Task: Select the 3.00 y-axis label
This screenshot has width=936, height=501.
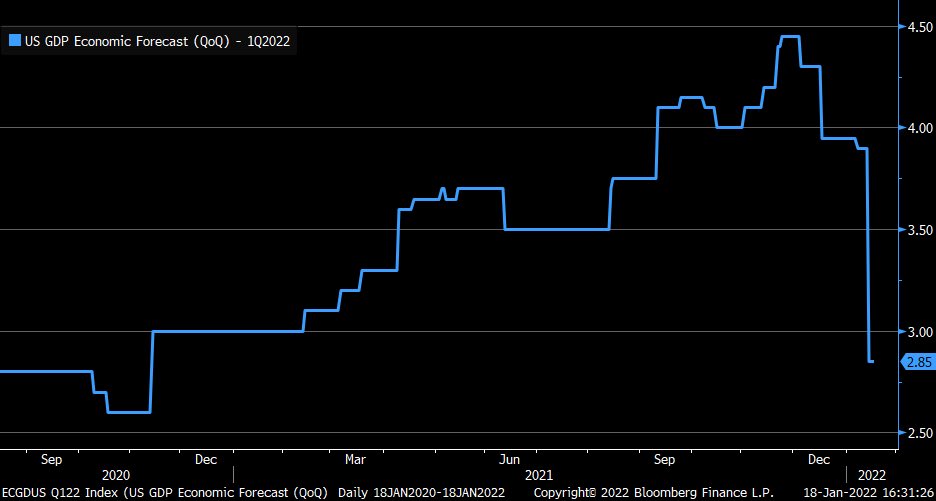Action: 918,332
